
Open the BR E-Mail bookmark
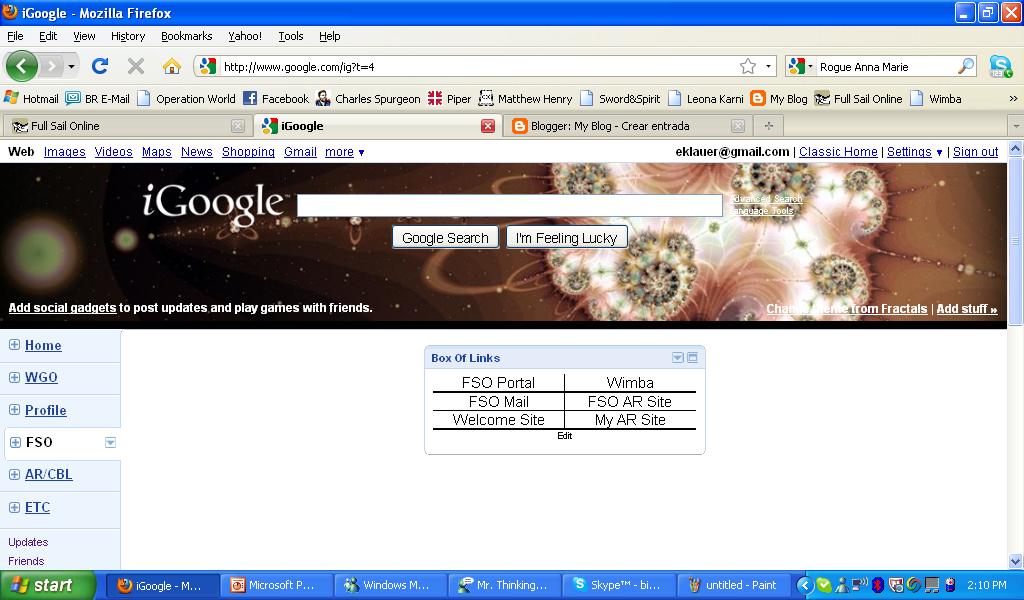pos(98,99)
